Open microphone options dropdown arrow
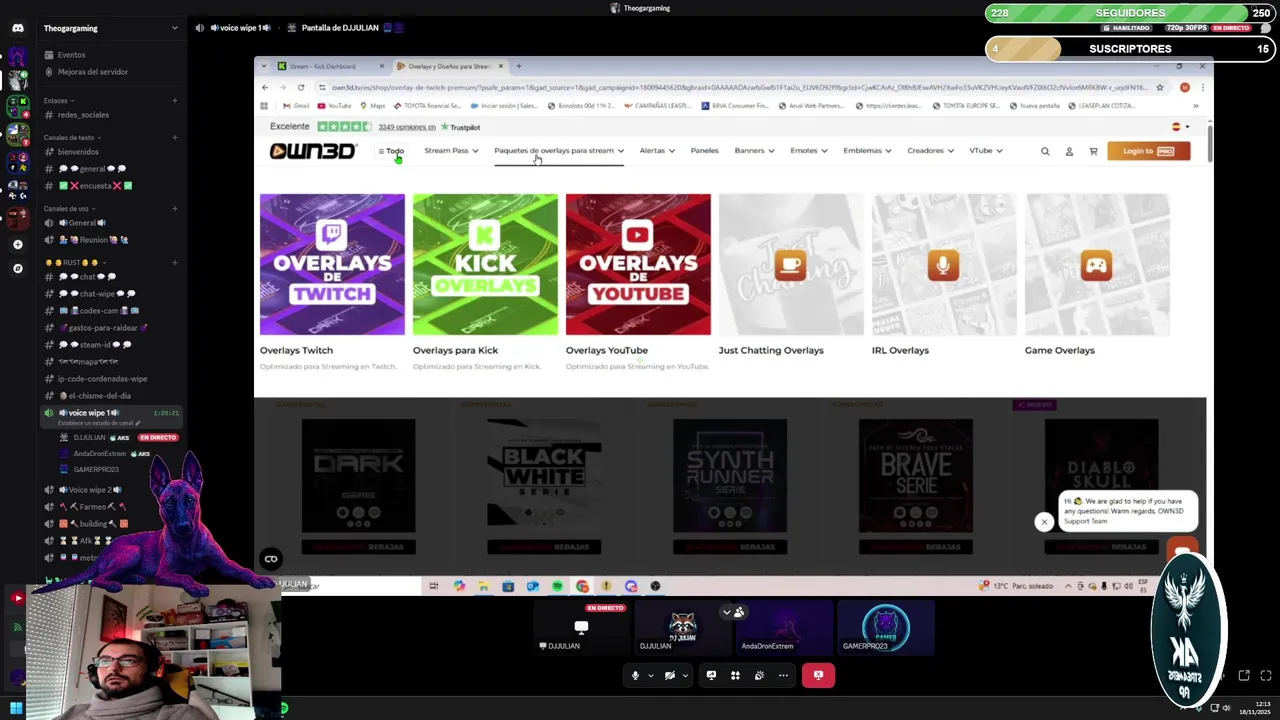The image size is (1280, 720). tap(650, 675)
